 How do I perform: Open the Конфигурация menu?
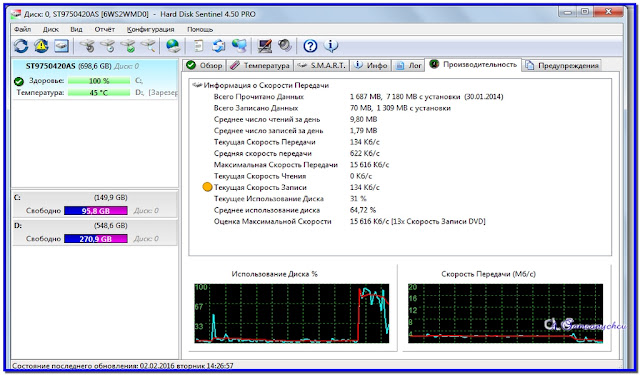[x=150, y=29]
